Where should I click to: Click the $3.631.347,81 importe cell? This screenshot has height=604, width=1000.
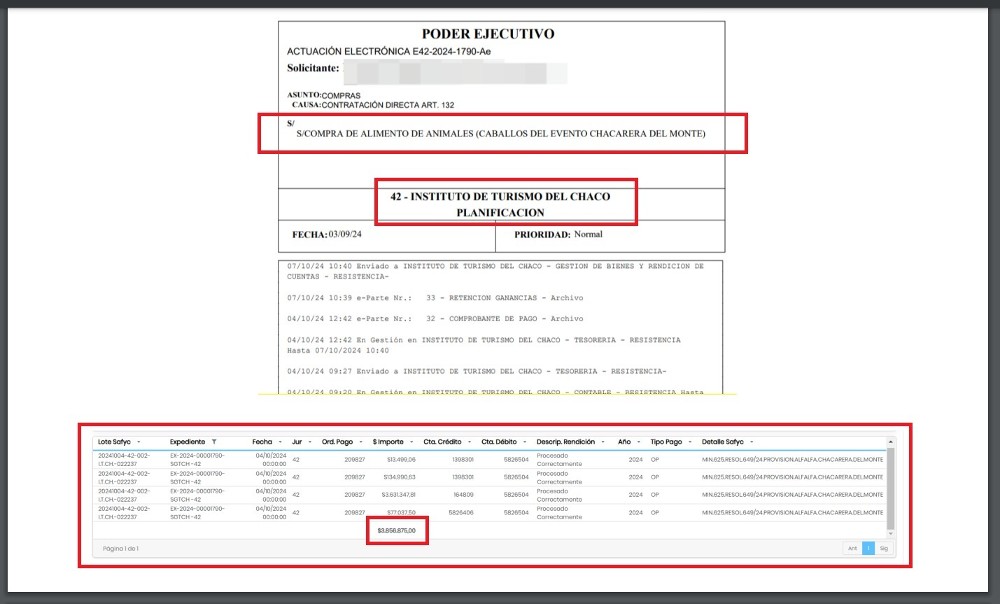point(399,495)
